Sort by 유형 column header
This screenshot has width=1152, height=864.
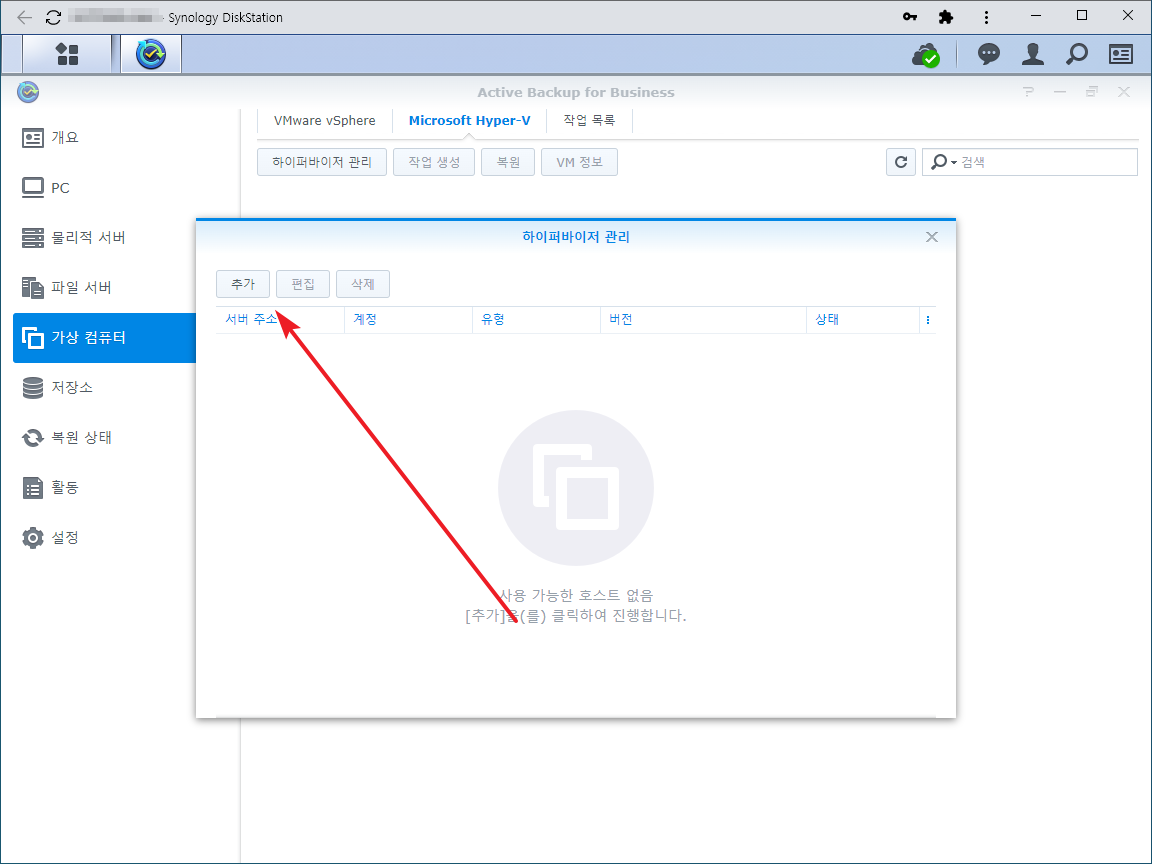click(536, 320)
